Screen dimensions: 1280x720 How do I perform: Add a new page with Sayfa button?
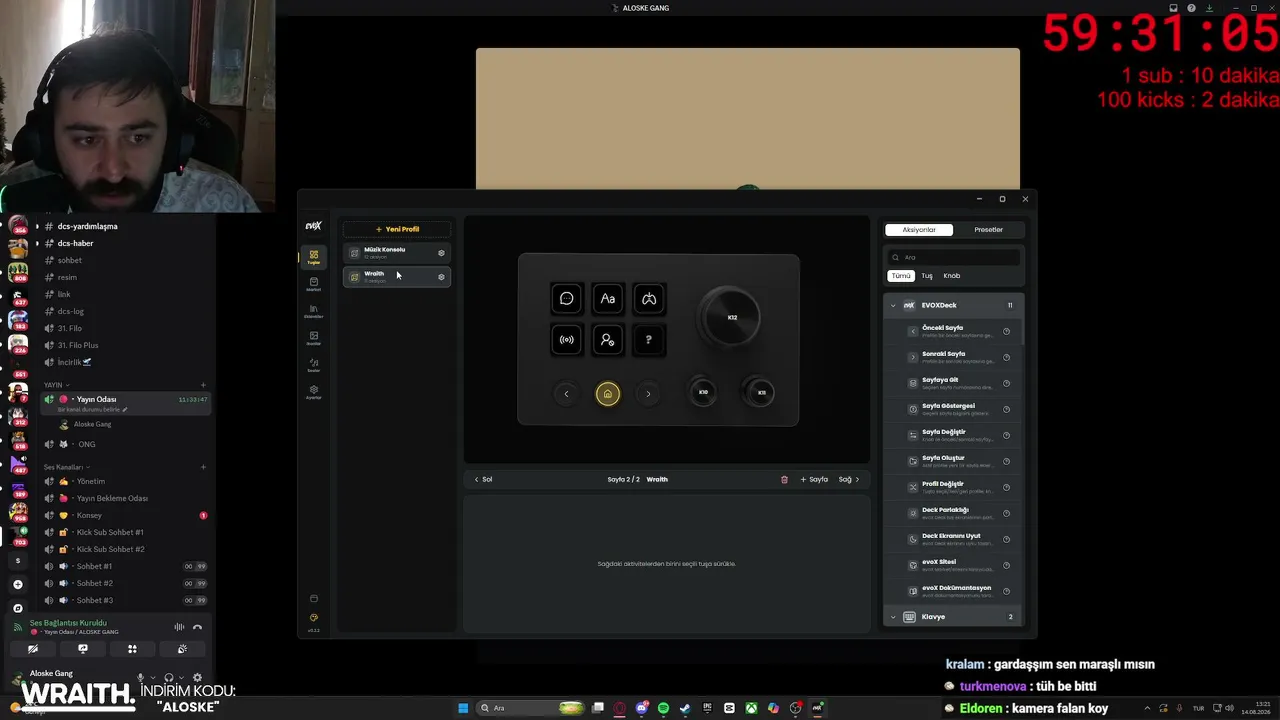tap(814, 479)
